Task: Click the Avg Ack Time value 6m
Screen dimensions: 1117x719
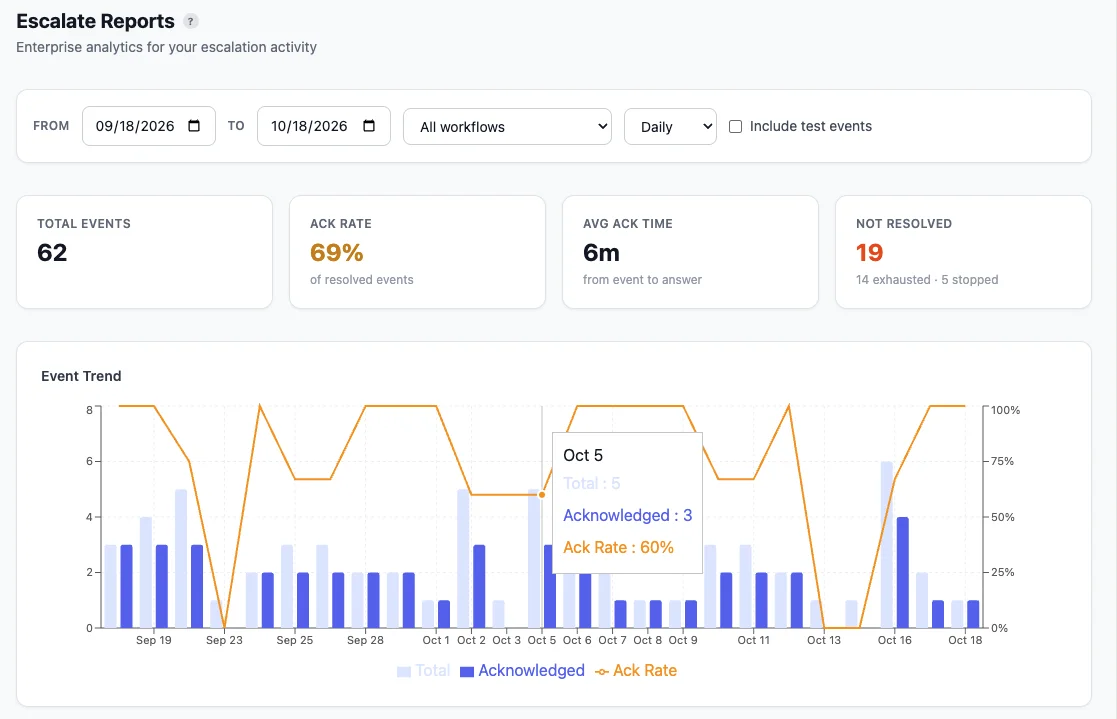Action: pyautogui.click(x=601, y=252)
